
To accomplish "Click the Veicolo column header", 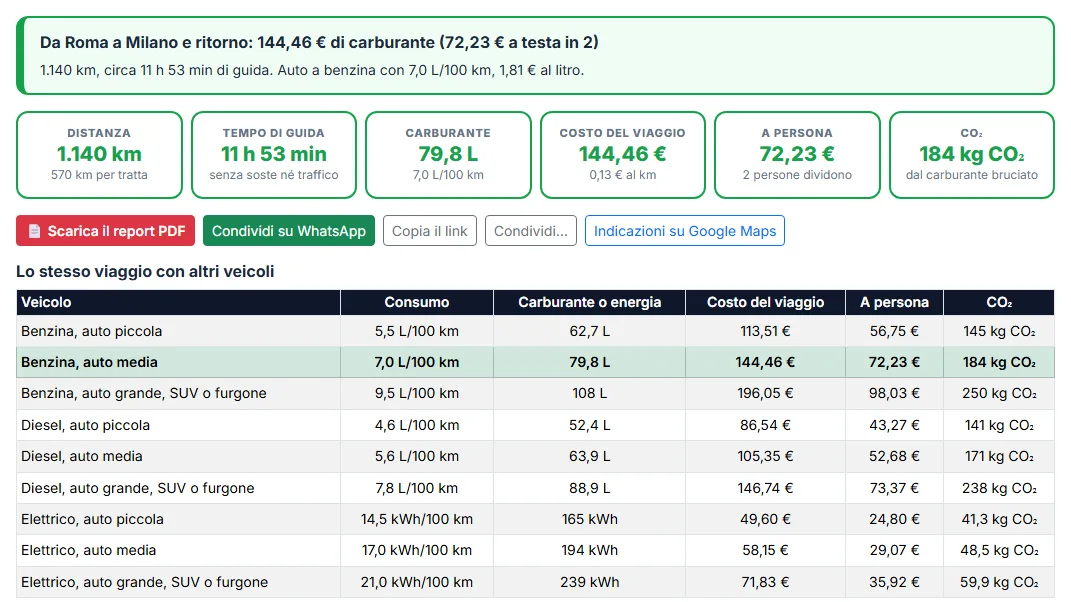I will 178,302.
